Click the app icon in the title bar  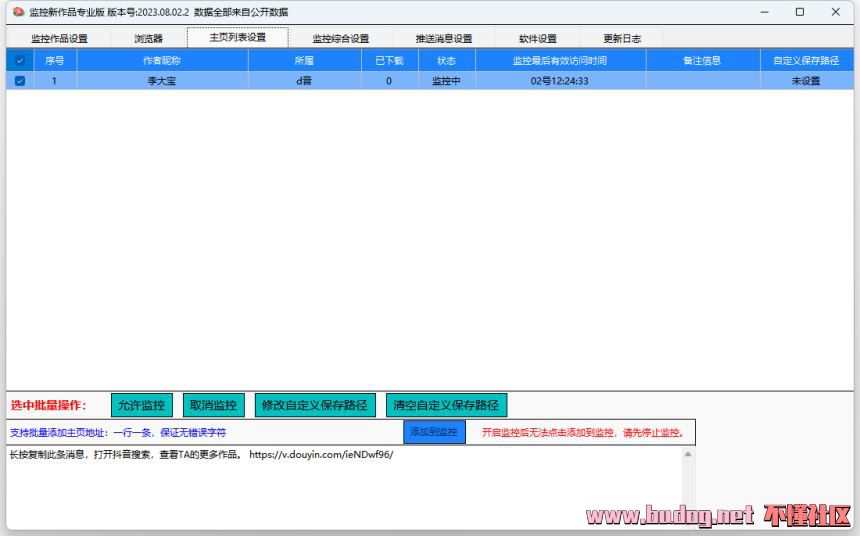17,12
